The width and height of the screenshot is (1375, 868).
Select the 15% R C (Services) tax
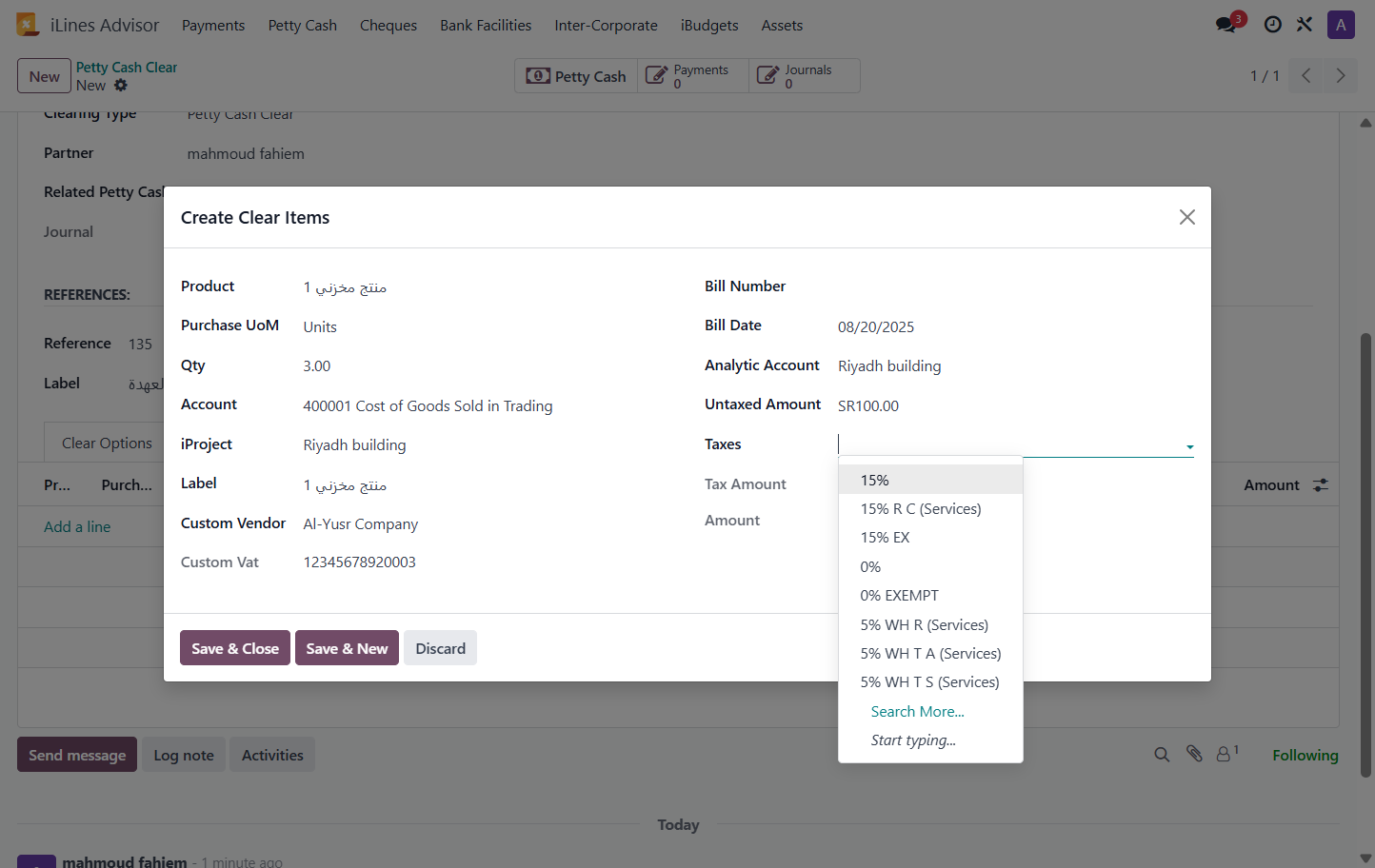(930, 509)
